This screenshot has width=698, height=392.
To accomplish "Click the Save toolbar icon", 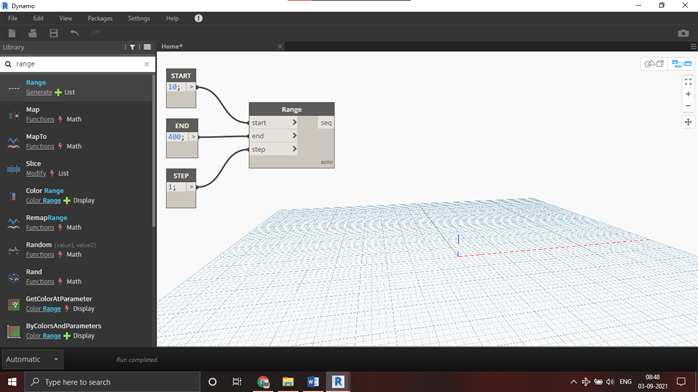I will tap(54, 33).
